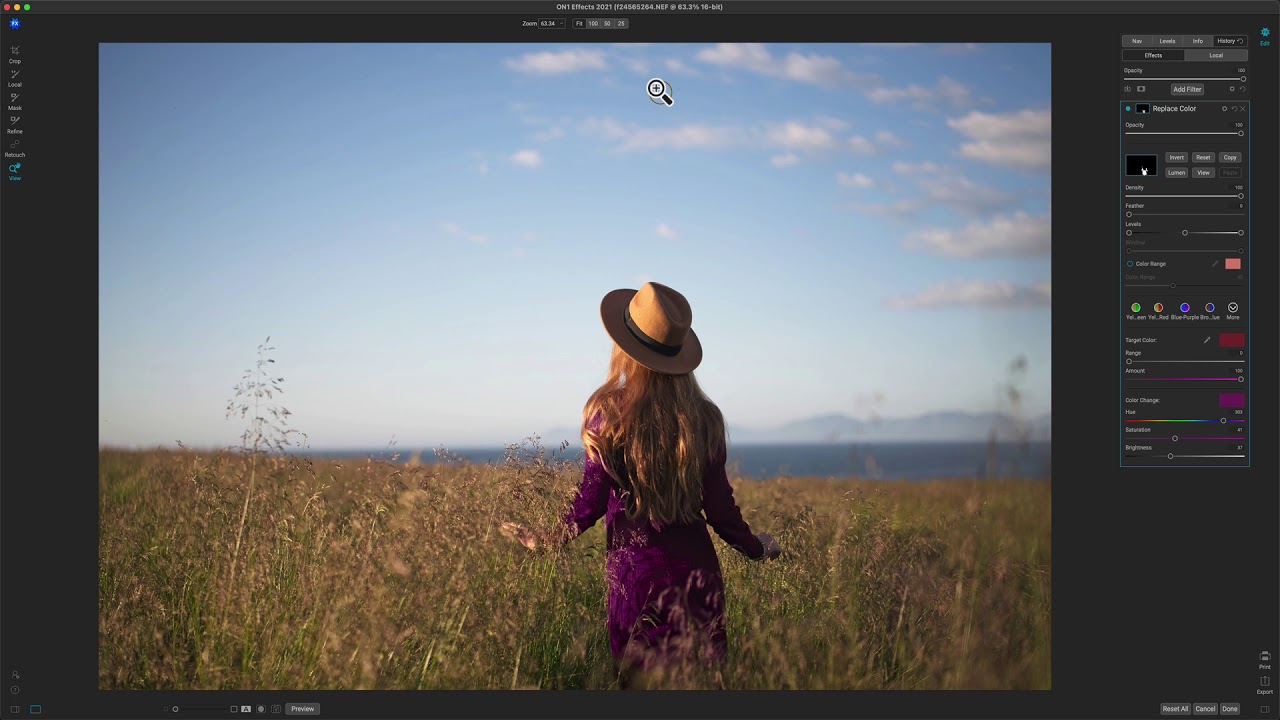Open user account icon at bottom left
The image size is (1280, 720).
pos(15,675)
